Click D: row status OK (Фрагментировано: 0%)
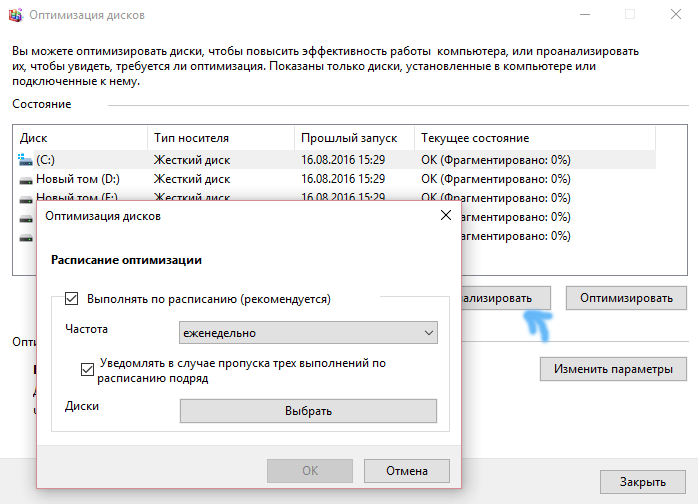Viewport: 698px width, 504px height. (x=496, y=179)
